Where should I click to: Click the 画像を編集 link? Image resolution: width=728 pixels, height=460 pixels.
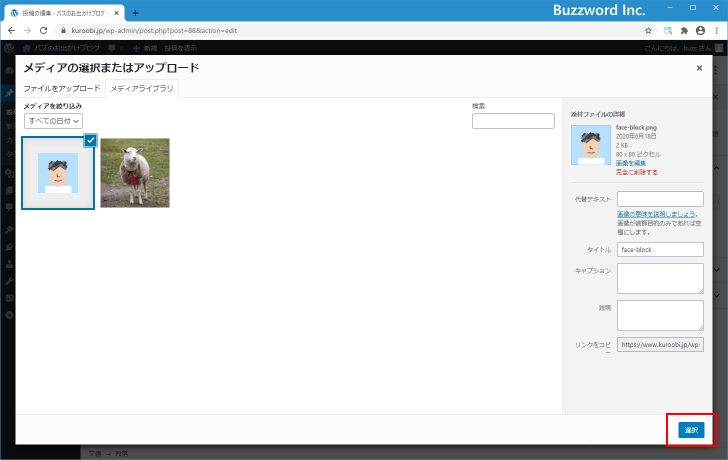coord(630,163)
